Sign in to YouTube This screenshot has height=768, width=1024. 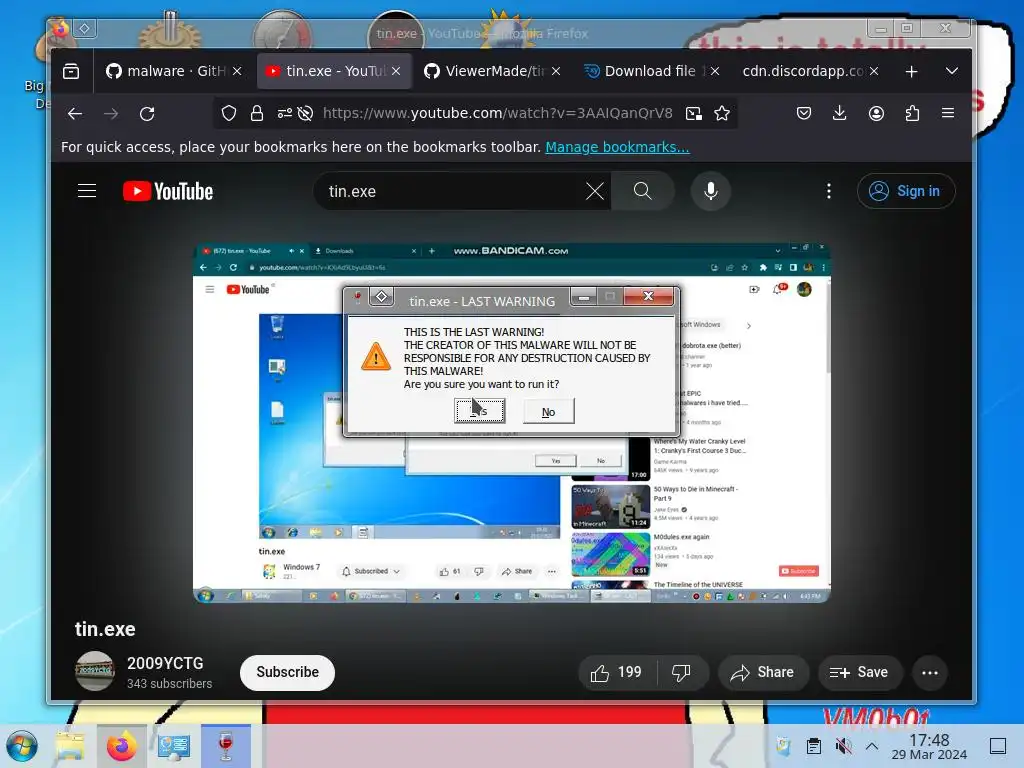(906, 191)
